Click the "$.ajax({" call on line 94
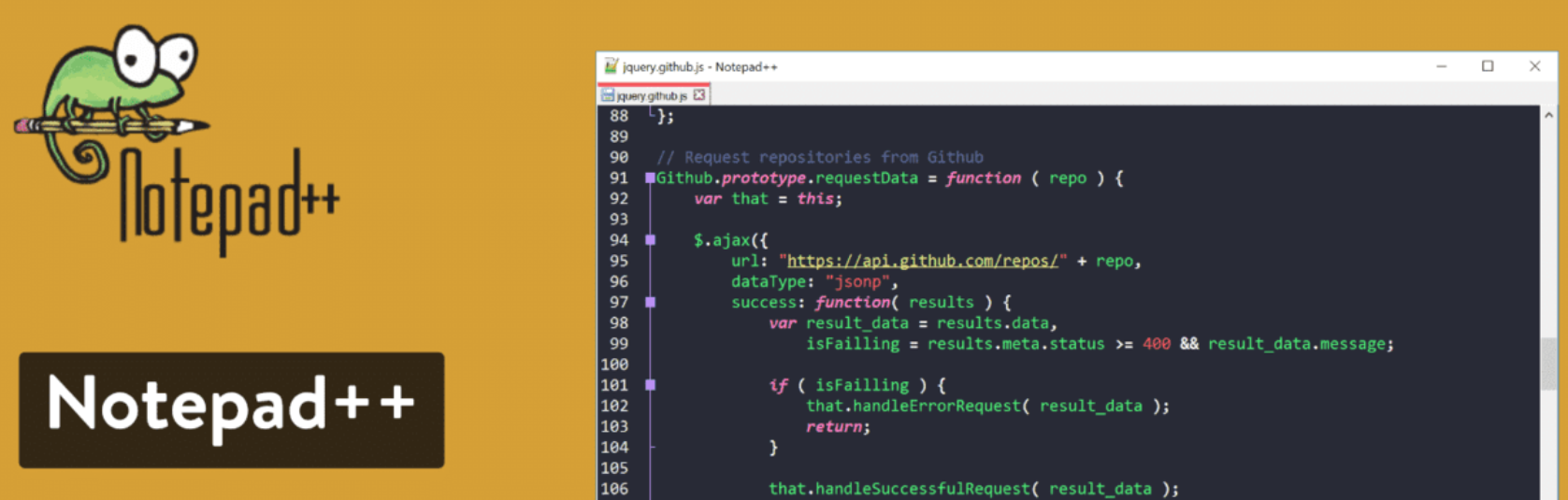 pyautogui.click(x=730, y=240)
